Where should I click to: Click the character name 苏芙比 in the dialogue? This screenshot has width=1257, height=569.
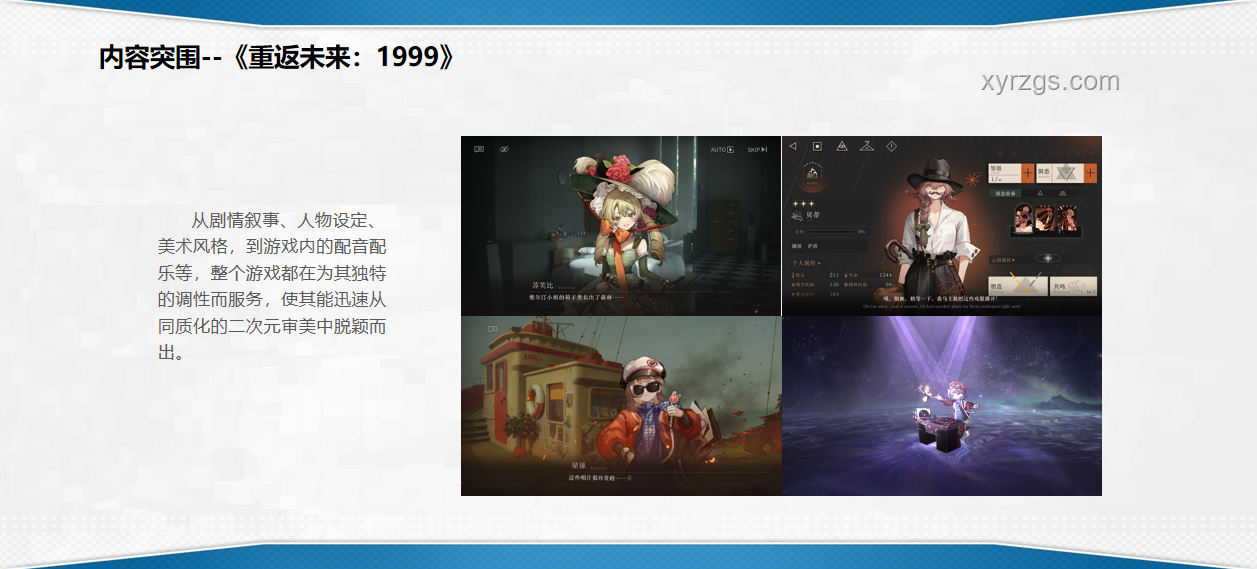click(543, 285)
